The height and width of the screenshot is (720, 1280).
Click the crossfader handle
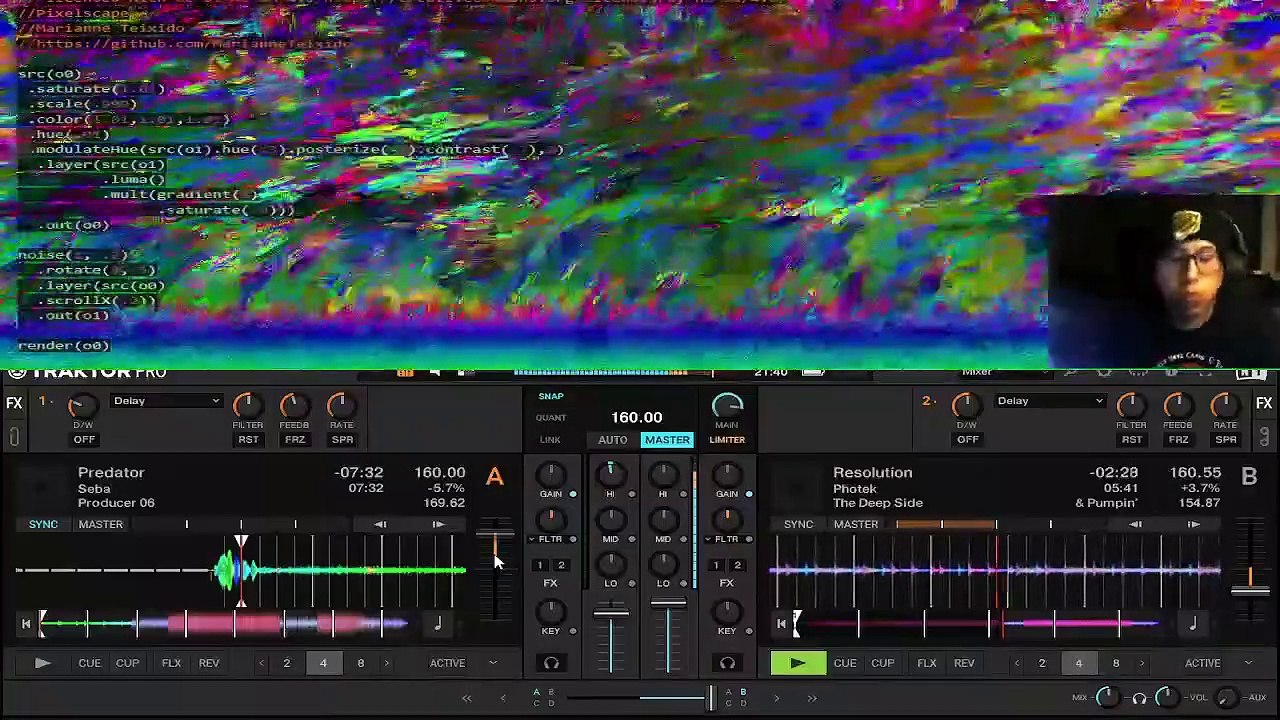pyautogui.click(x=712, y=697)
